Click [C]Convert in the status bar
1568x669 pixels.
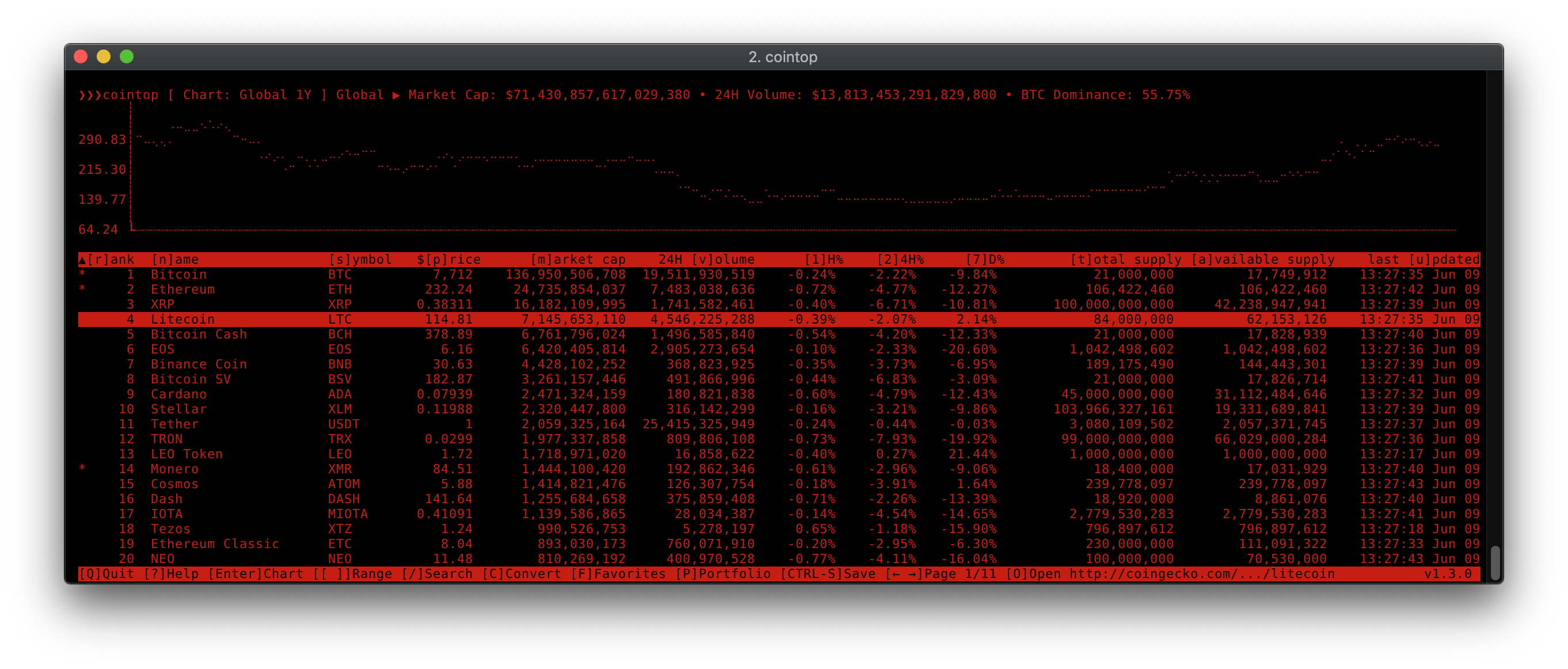(x=521, y=574)
